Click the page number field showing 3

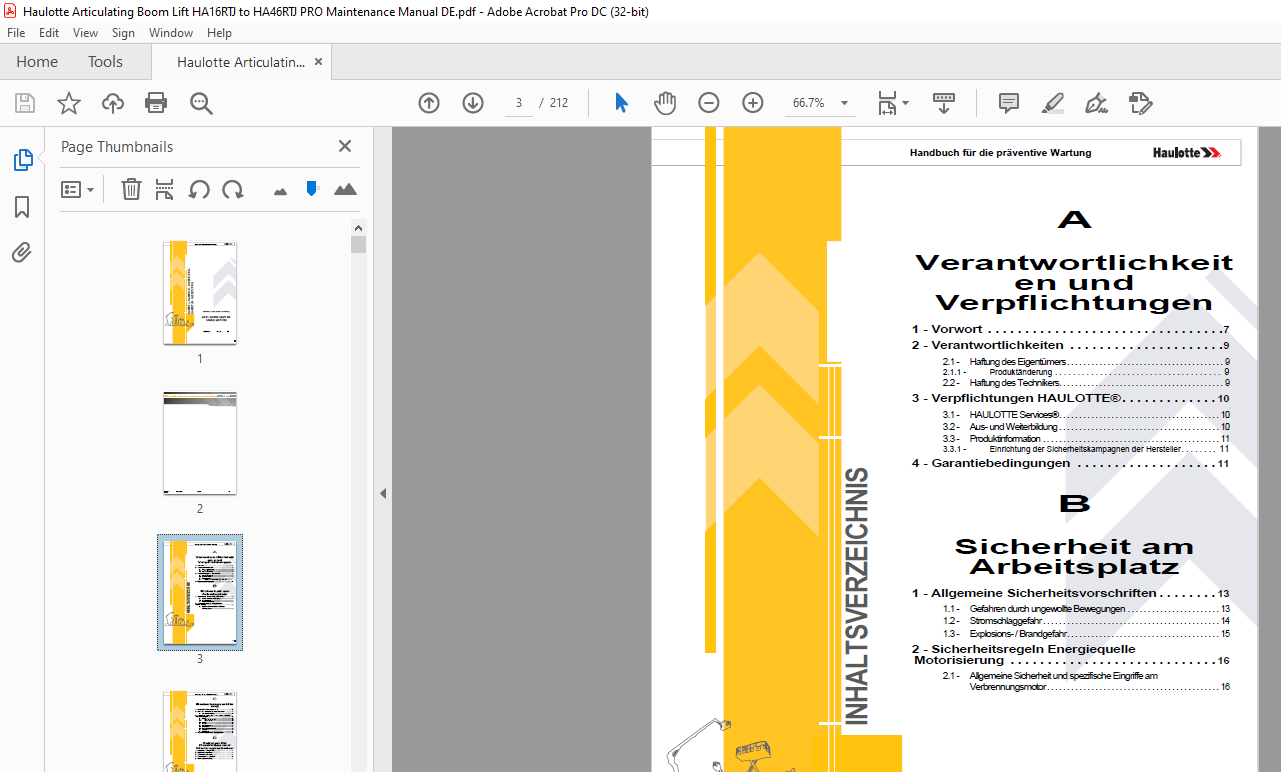pyautogui.click(x=519, y=103)
